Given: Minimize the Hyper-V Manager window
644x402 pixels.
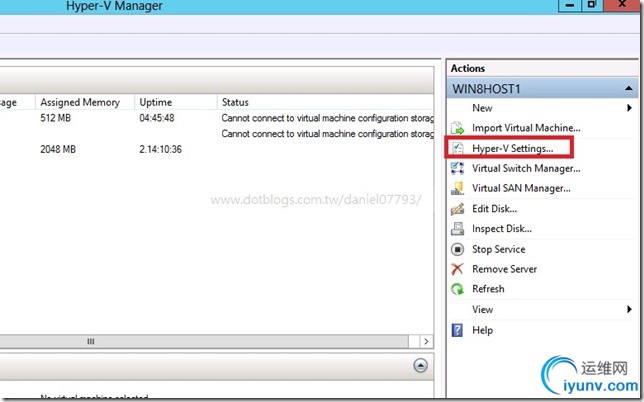Looking at the screenshot, I should pos(570,5).
